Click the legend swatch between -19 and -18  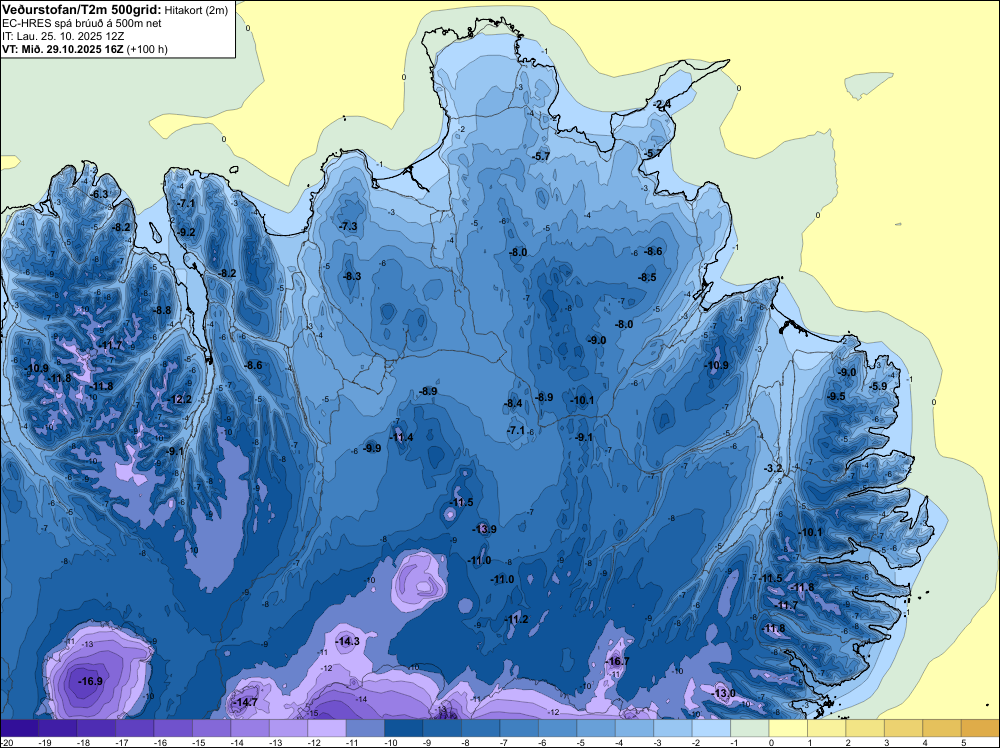[57, 728]
